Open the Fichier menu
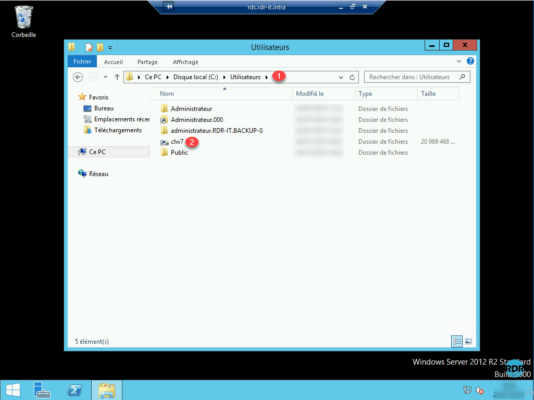This screenshot has width=534, height=400. point(82,62)
